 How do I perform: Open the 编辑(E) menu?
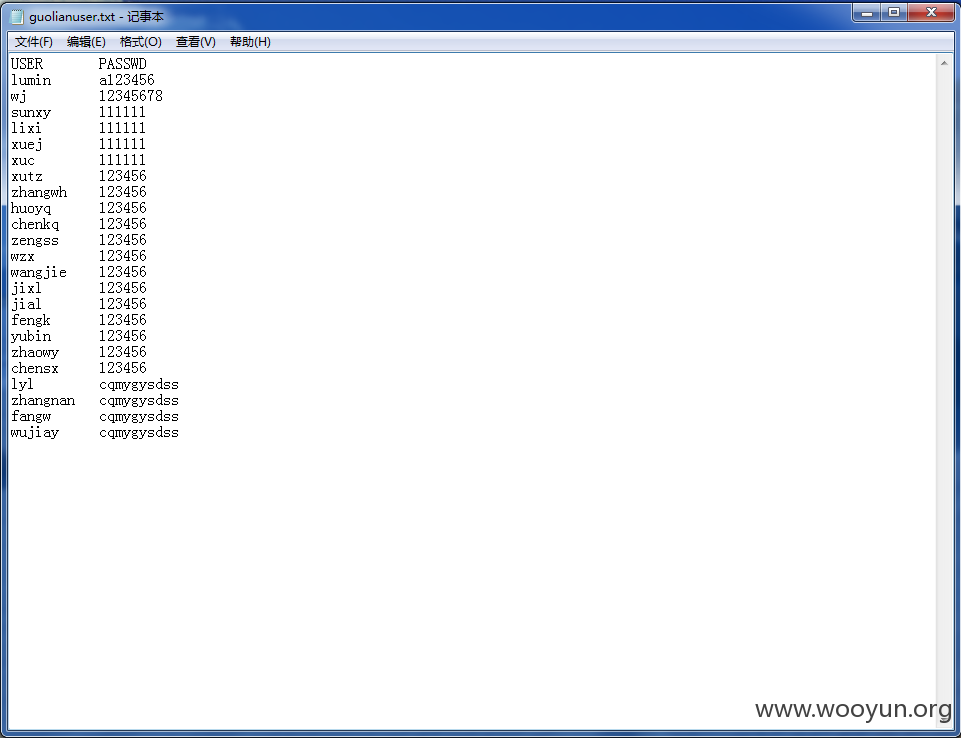pos(86,42)
